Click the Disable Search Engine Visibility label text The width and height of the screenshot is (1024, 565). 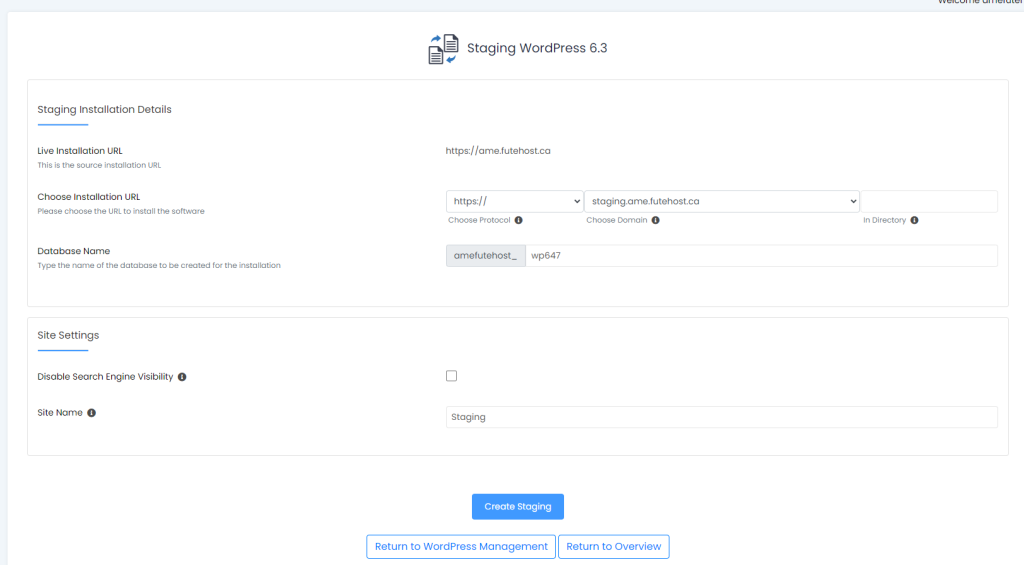(105, 377)
